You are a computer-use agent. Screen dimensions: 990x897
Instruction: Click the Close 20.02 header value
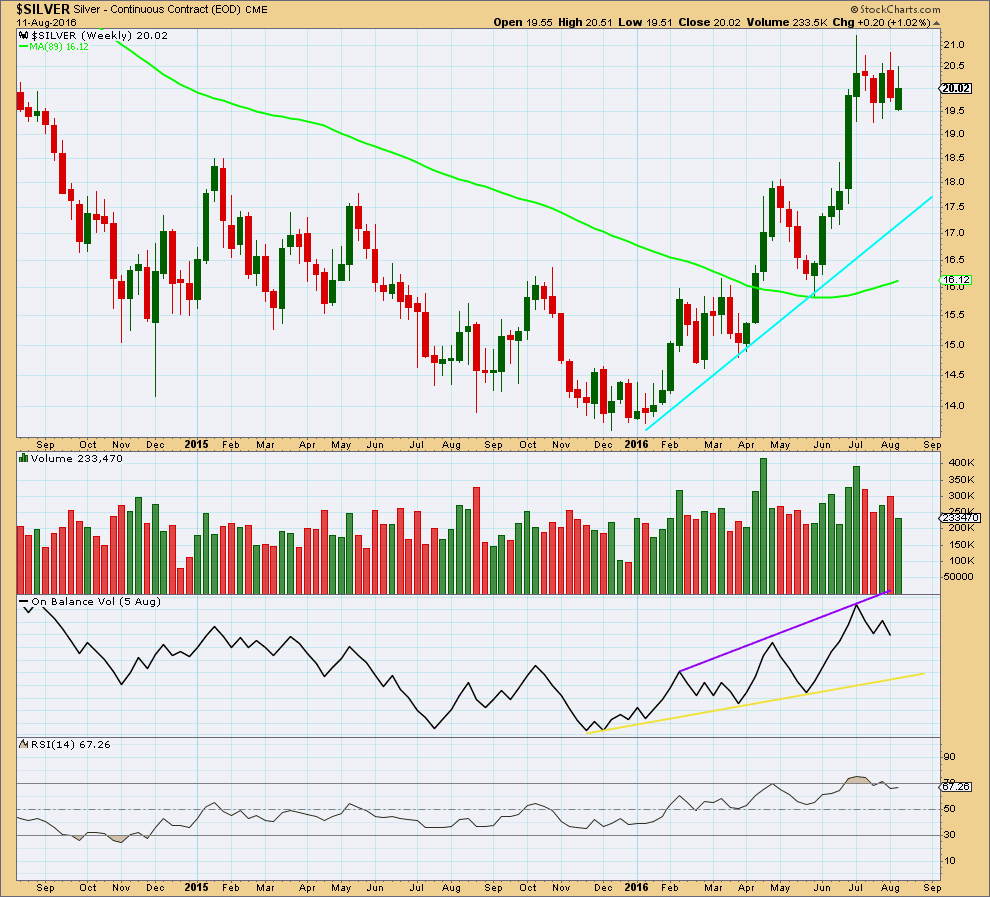pyautogui.click(x=709, y=22)
